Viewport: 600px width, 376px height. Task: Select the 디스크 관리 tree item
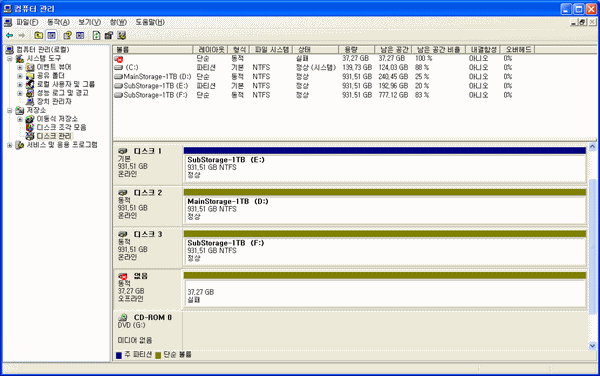click(x=54, y=136)
